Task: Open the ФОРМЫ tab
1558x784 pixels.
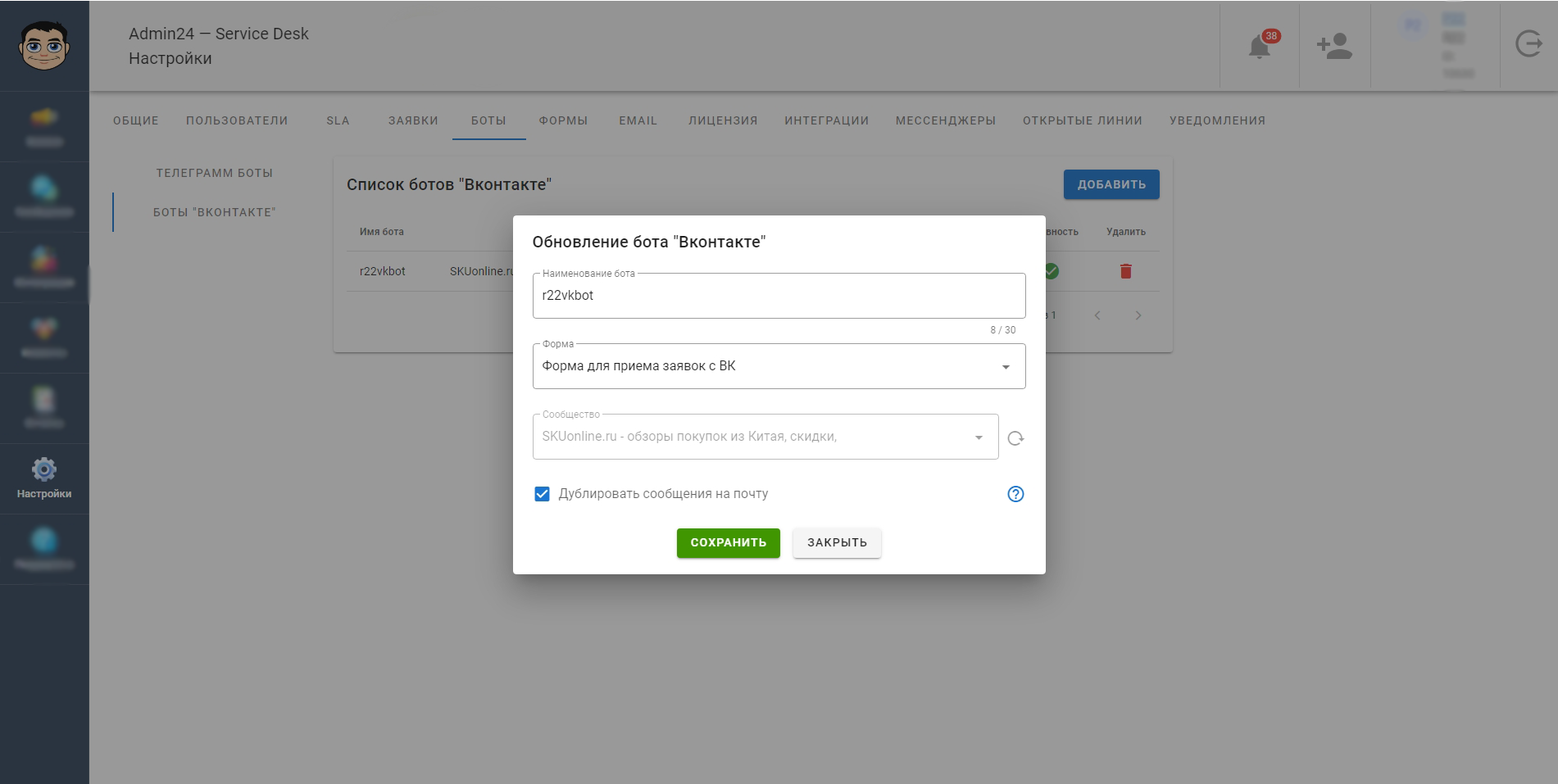Action: (x=563, y=120)
